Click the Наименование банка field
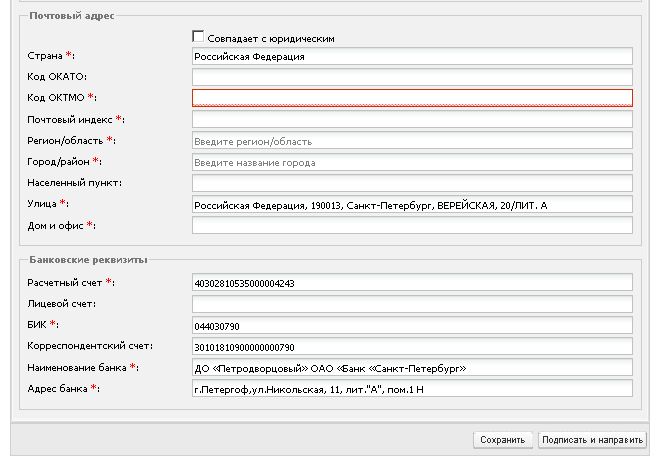 click(x=412, y=367)
